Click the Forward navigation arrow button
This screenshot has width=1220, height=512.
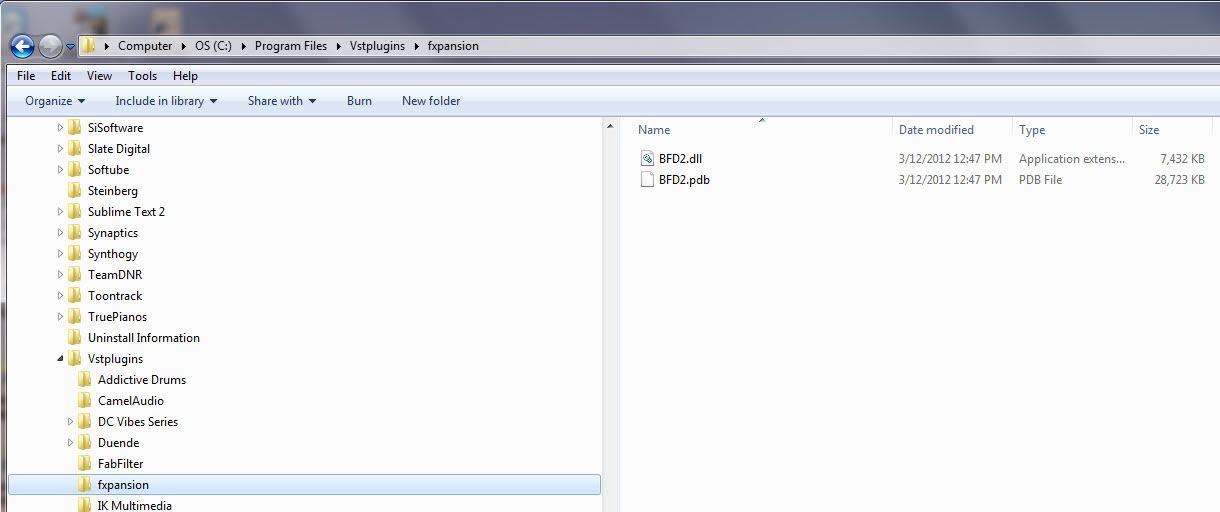pos(50,46)
